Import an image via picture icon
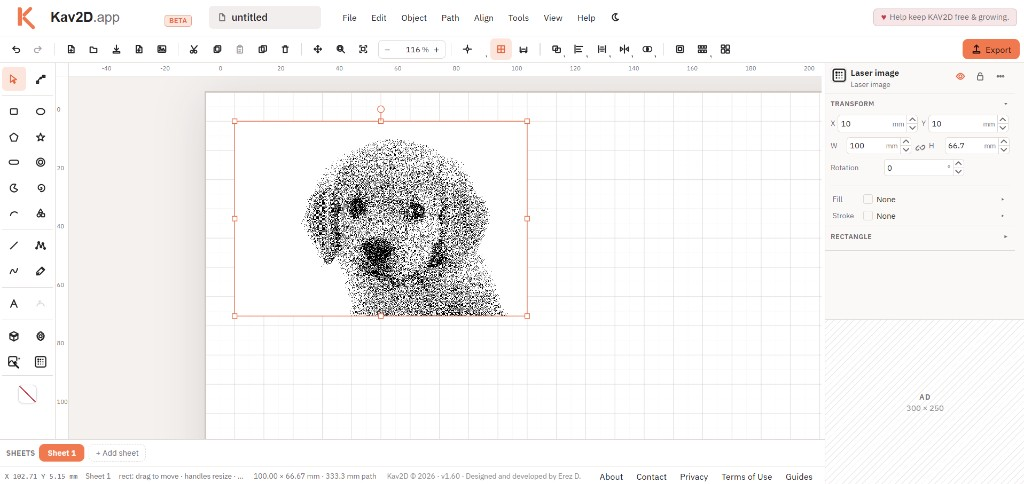Screen dimensions: 1024x484 point(161,50)
